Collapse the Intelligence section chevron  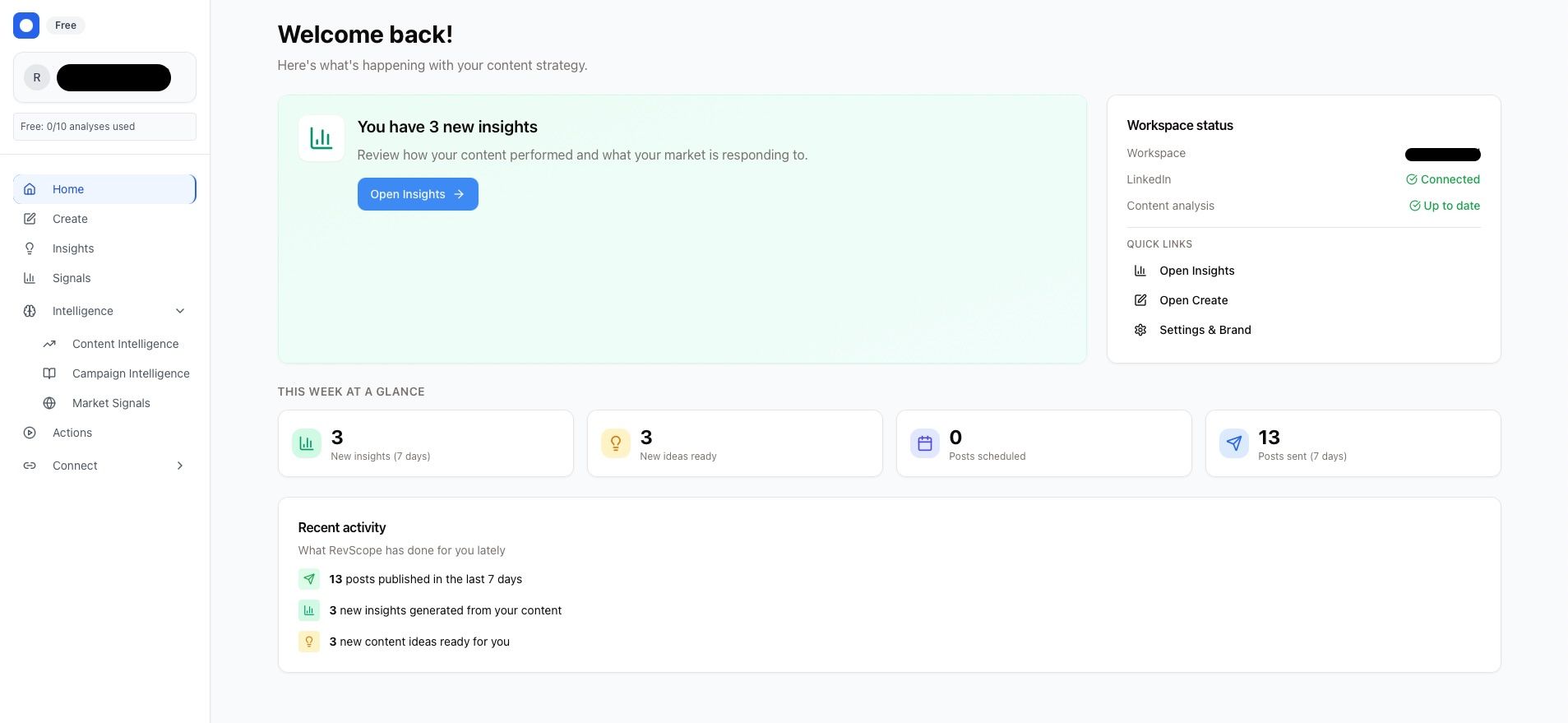point(180,311)
